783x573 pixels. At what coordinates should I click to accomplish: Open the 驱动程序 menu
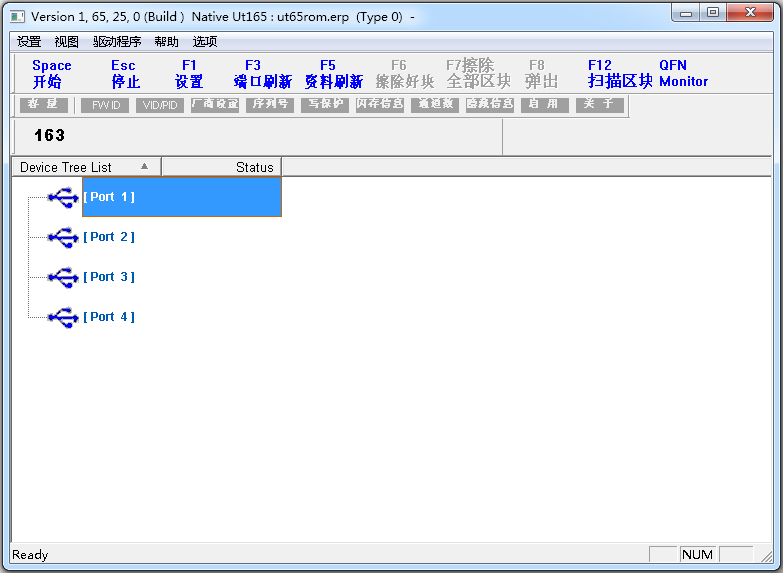(x=117, y=41)
